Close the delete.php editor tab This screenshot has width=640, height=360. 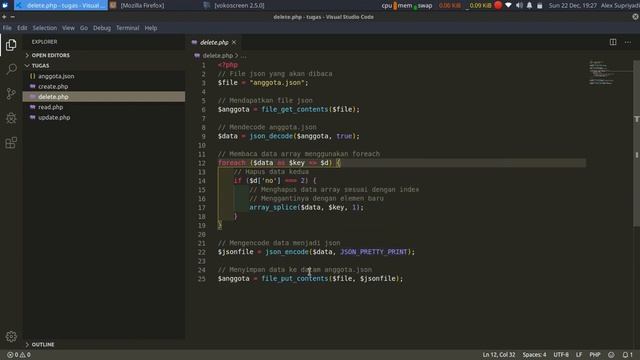[x=234, y=42]
